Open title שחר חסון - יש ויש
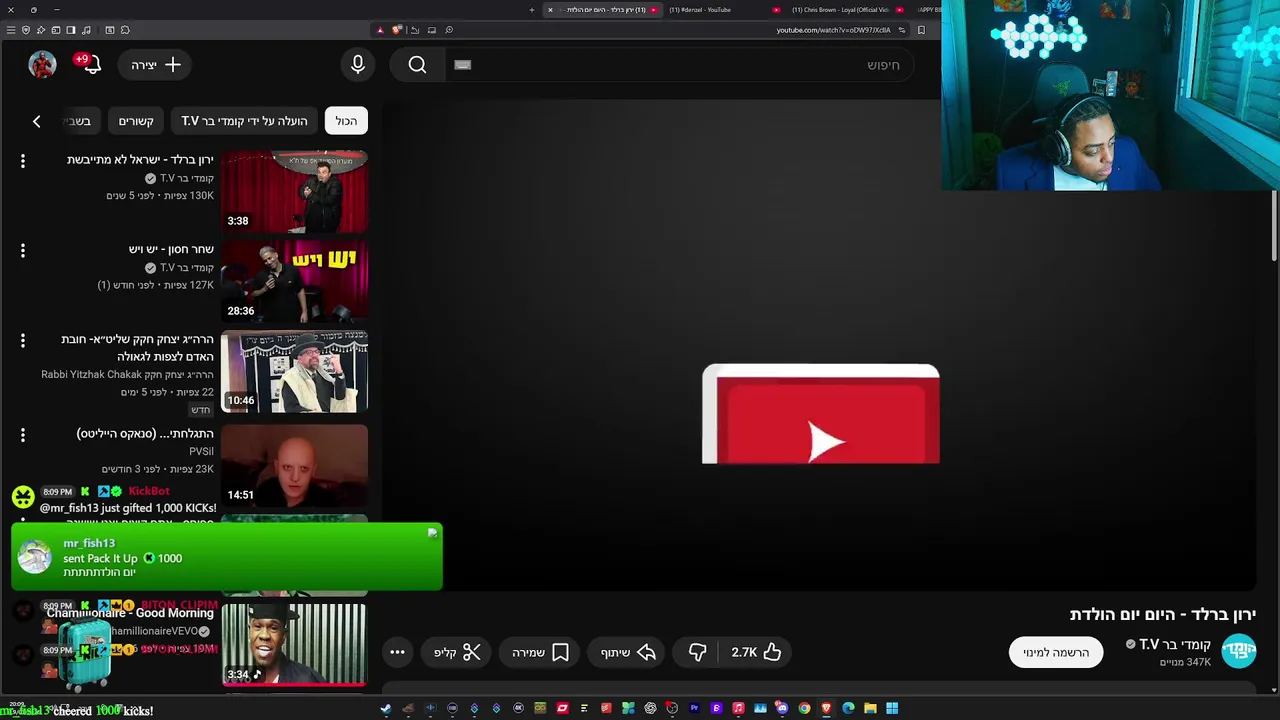1280x720 pixels. pyautogui.click(x=171, y=249)
